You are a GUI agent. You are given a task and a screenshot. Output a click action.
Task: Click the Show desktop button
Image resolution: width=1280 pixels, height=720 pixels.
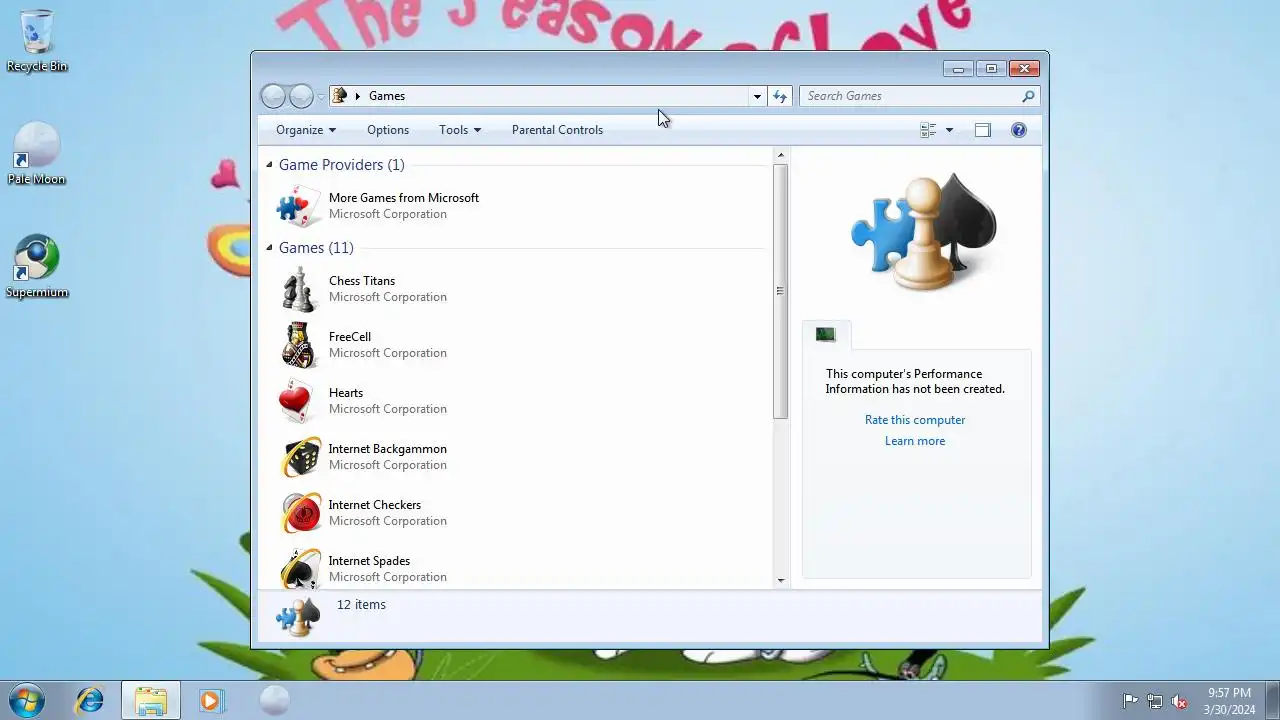coord(1272,700)
